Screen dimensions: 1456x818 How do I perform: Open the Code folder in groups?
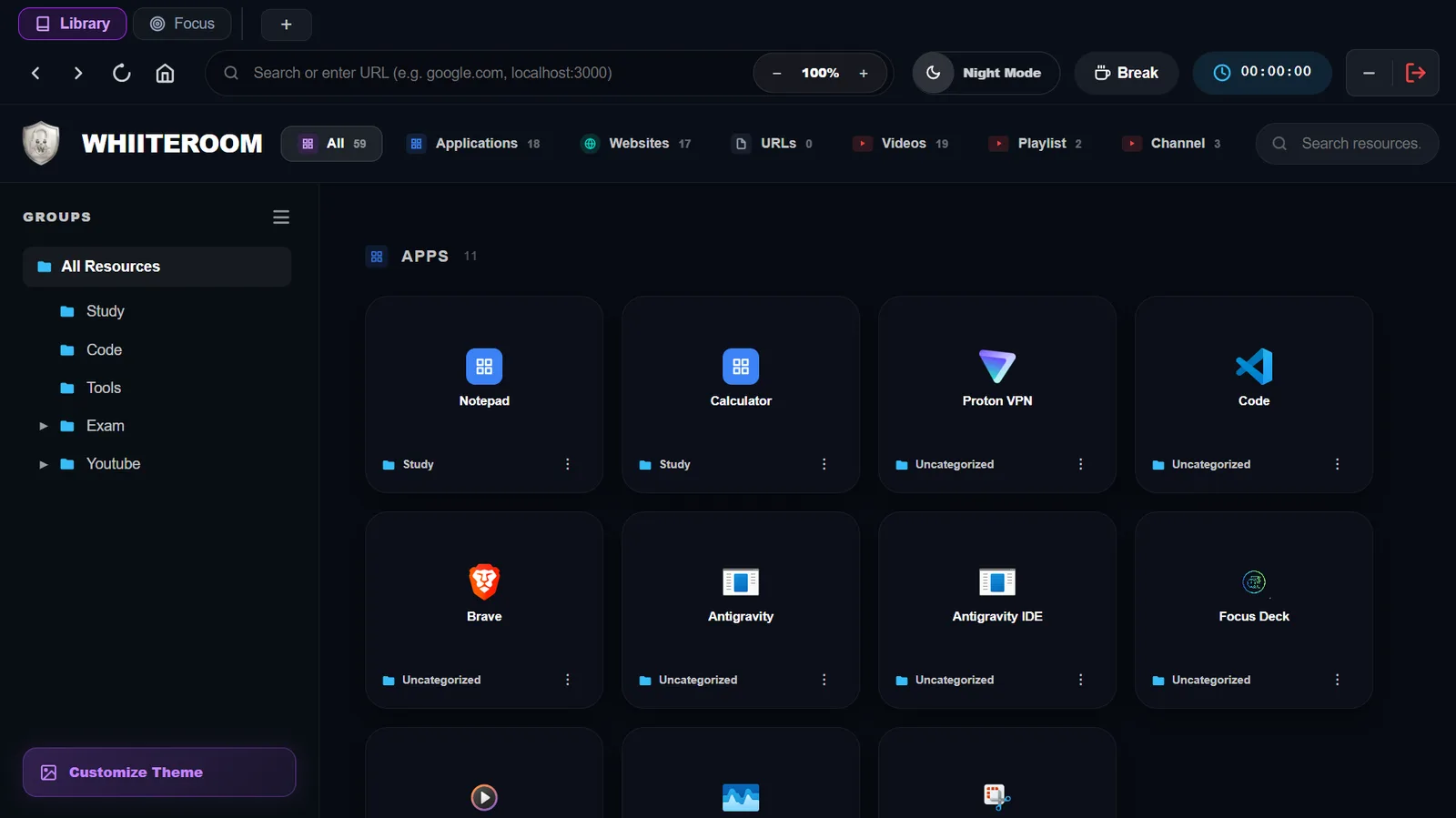(104, 350)
